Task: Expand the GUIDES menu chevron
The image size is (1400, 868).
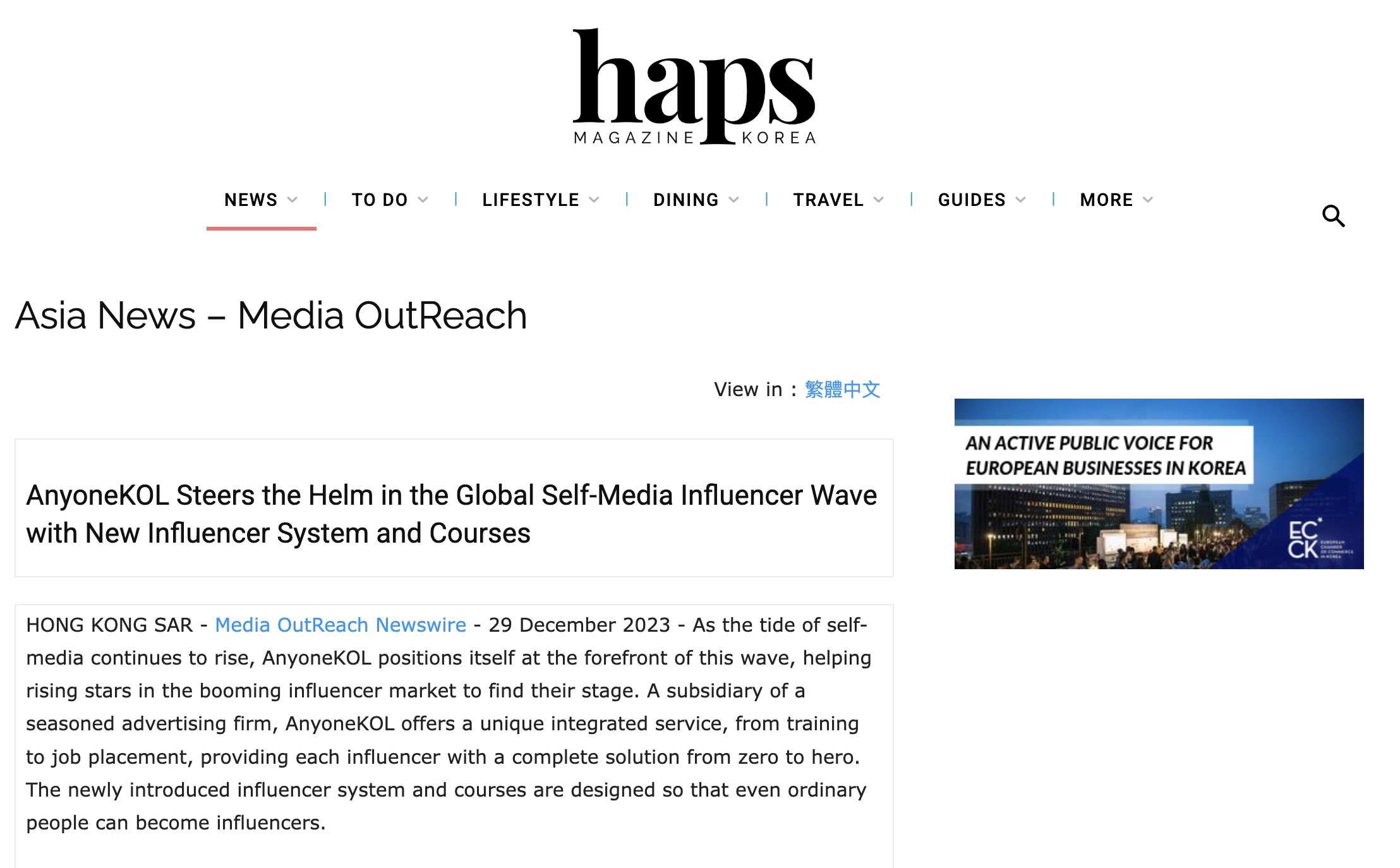Action: (x=1021, y=200)
